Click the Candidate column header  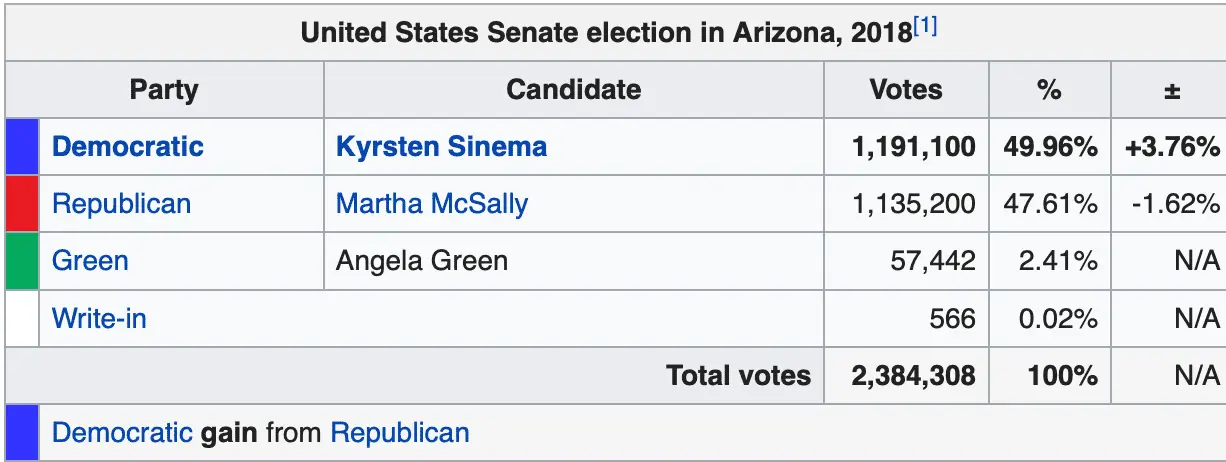(x=573, y=90)
